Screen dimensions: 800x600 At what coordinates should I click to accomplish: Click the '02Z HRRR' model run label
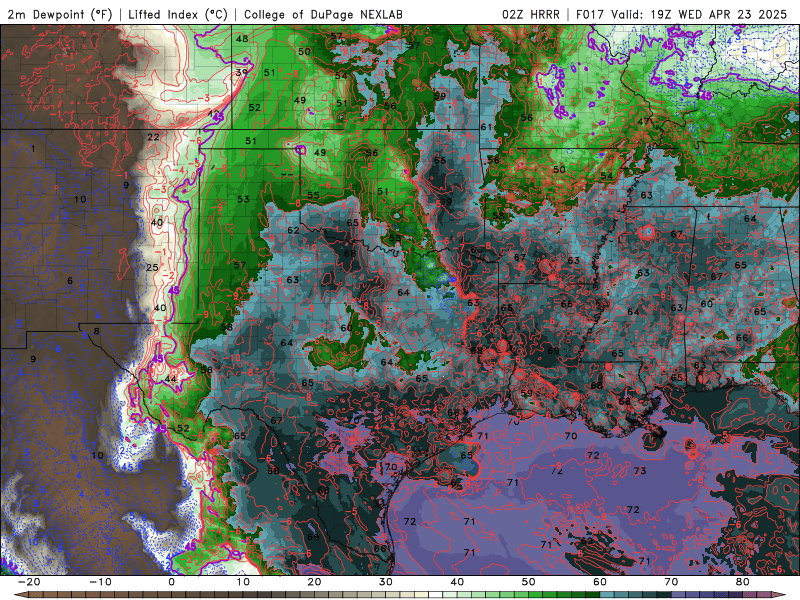click(x=531, y=14)
